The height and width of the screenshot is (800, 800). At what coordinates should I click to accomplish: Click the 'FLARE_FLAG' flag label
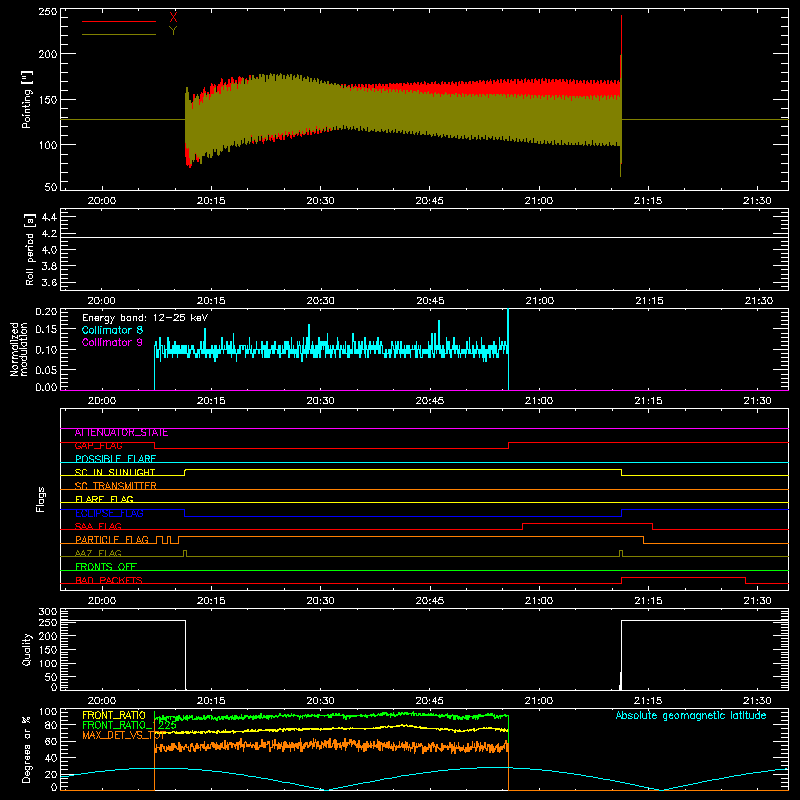(104, 499)
